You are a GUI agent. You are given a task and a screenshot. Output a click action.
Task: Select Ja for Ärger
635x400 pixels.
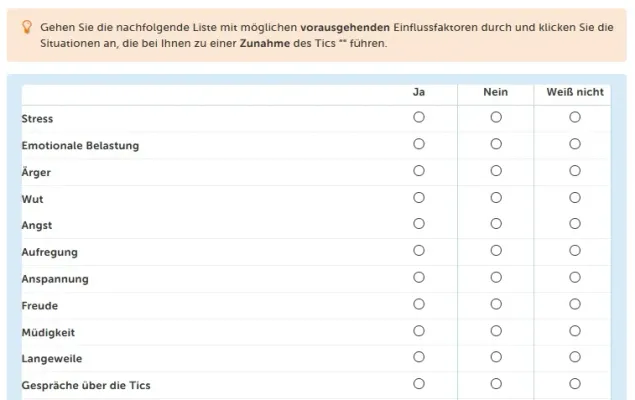[x=419, y=170]
